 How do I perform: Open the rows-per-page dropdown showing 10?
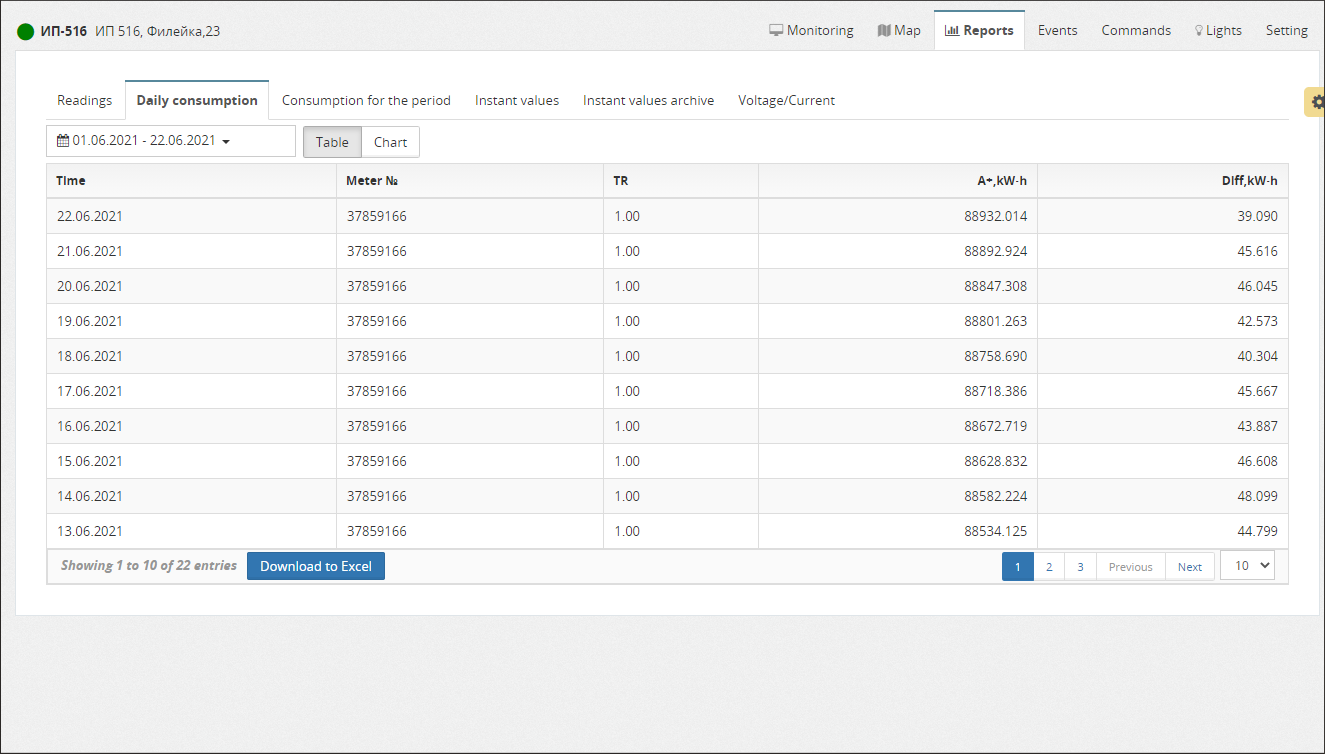(1247, 565)
